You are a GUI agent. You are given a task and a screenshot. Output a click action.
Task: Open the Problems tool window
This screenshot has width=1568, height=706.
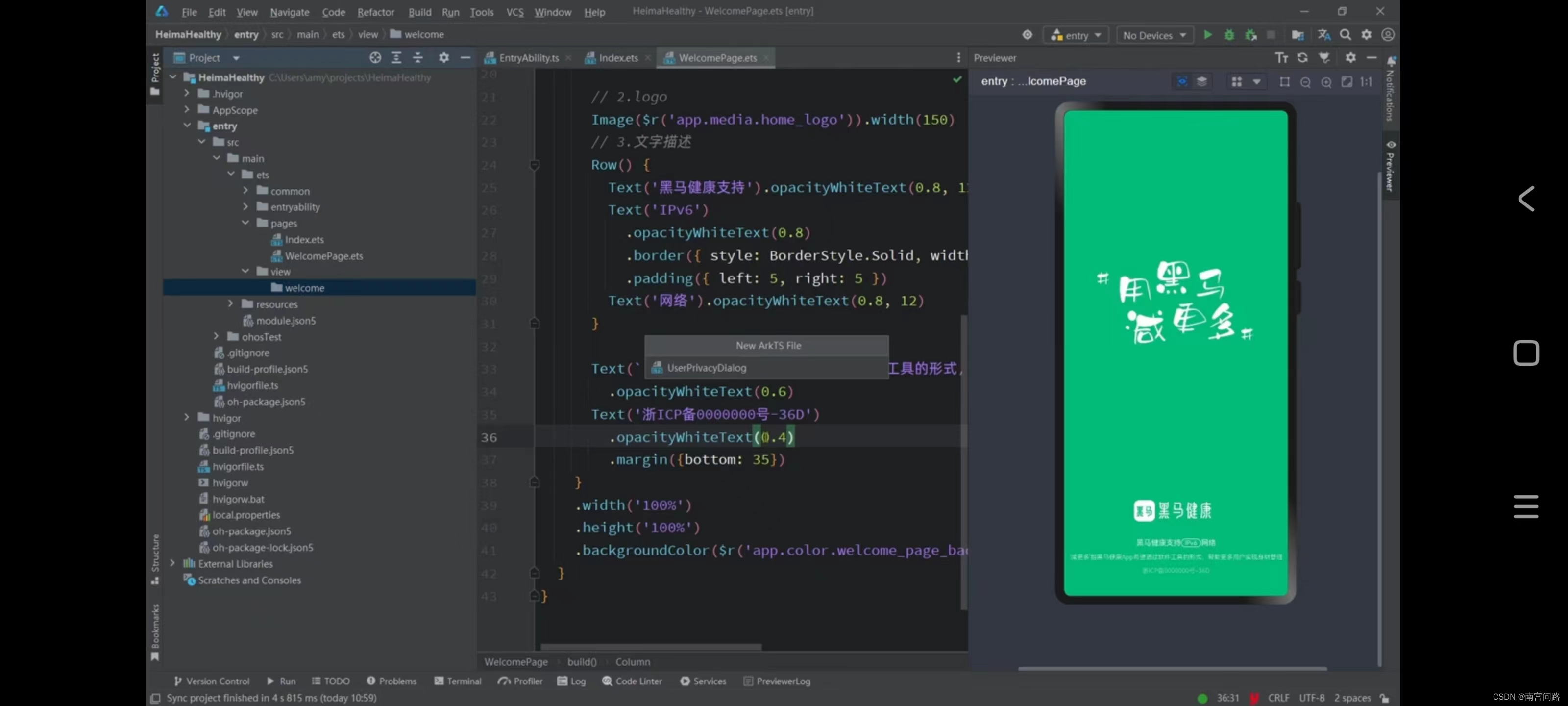(x=392, y=681)
